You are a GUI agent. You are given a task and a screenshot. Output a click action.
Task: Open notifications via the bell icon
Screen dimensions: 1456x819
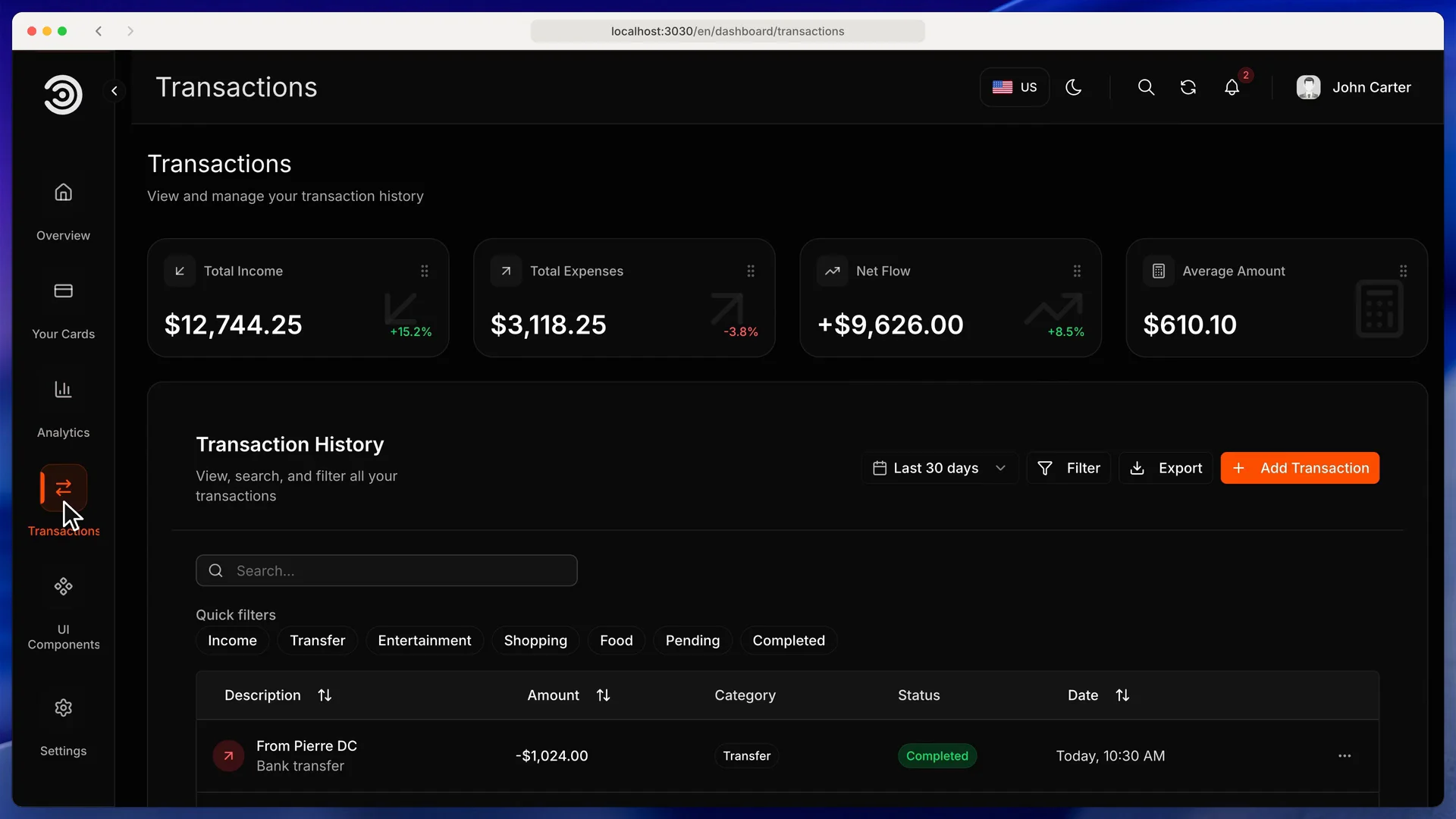(1232, 88)
